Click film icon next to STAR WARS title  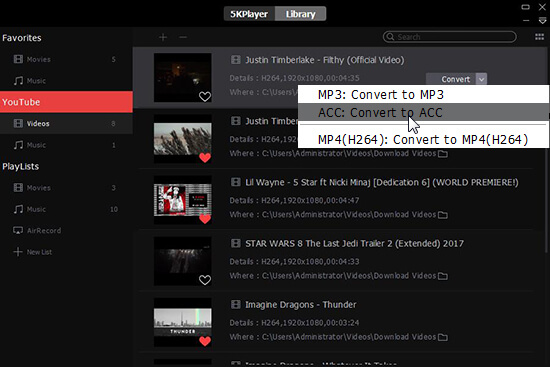click(235, 243)
